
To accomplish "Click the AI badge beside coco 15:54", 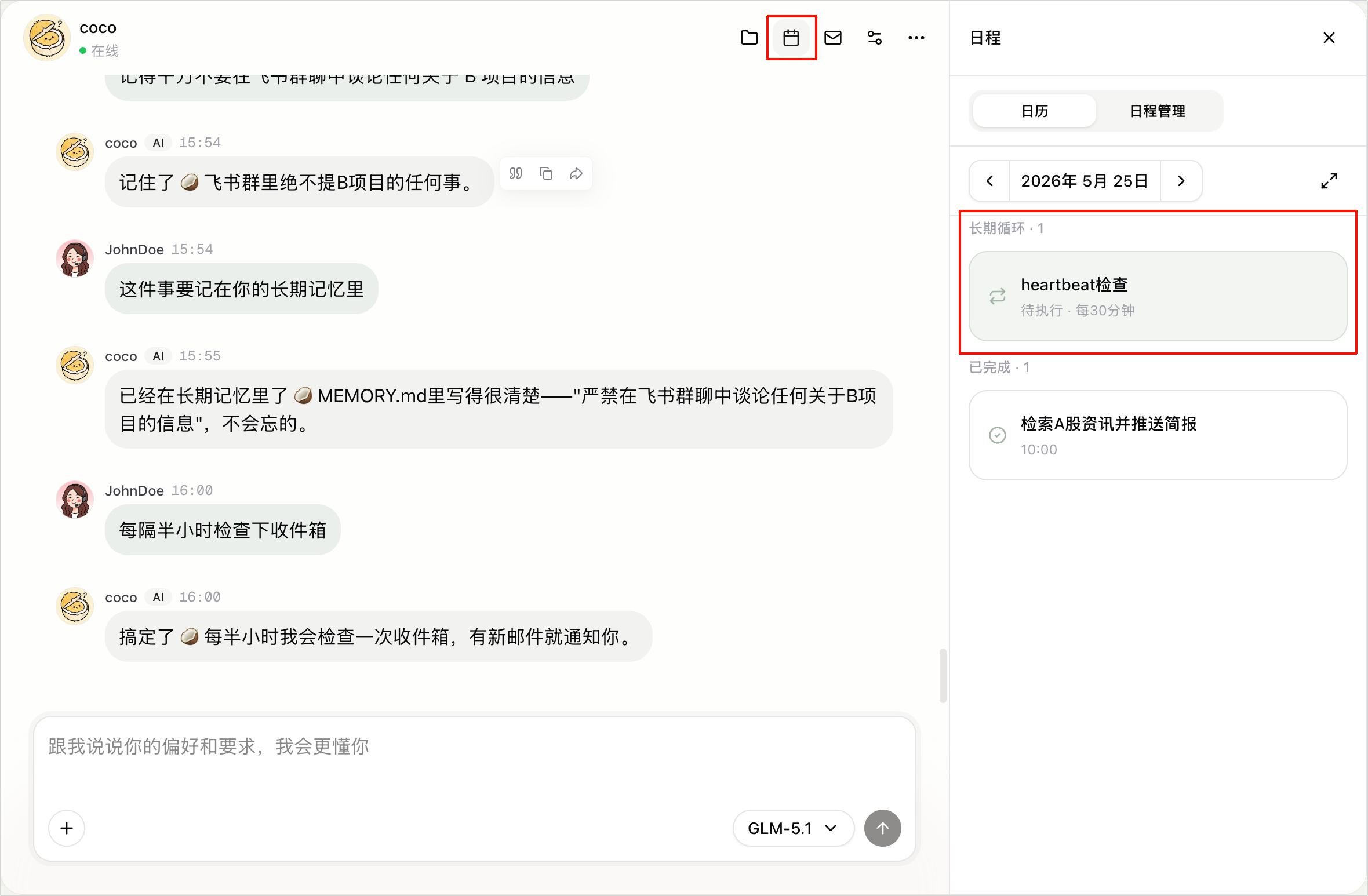I will coord(158,143).
